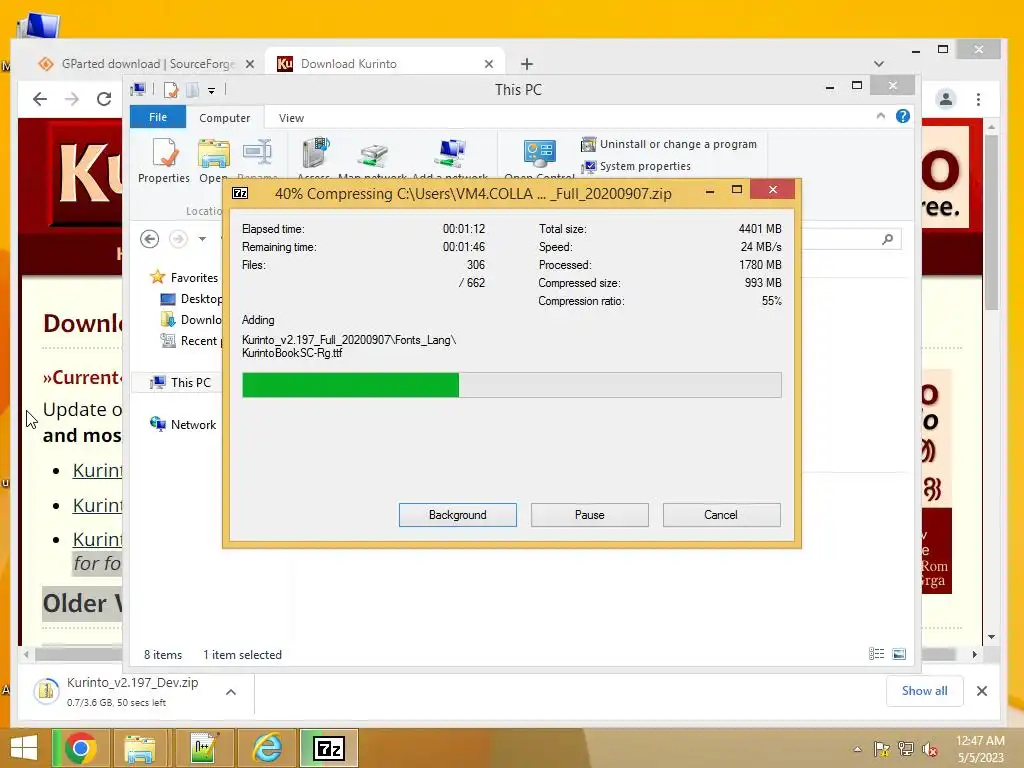1024x768 pixels.
Task: Show hidden tray icons arrow
Action: (857, 749)
